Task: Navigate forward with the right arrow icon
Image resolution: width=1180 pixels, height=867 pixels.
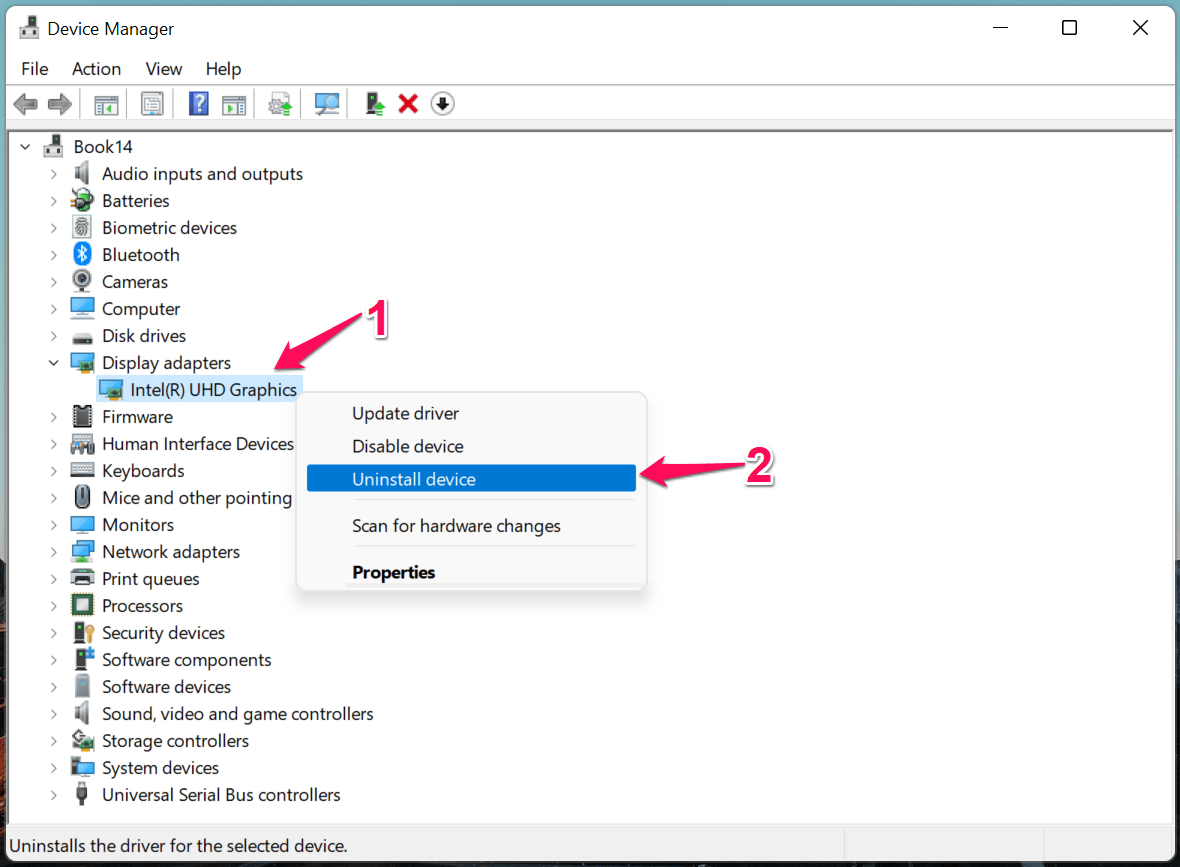Action: click(x=59, y=103)
